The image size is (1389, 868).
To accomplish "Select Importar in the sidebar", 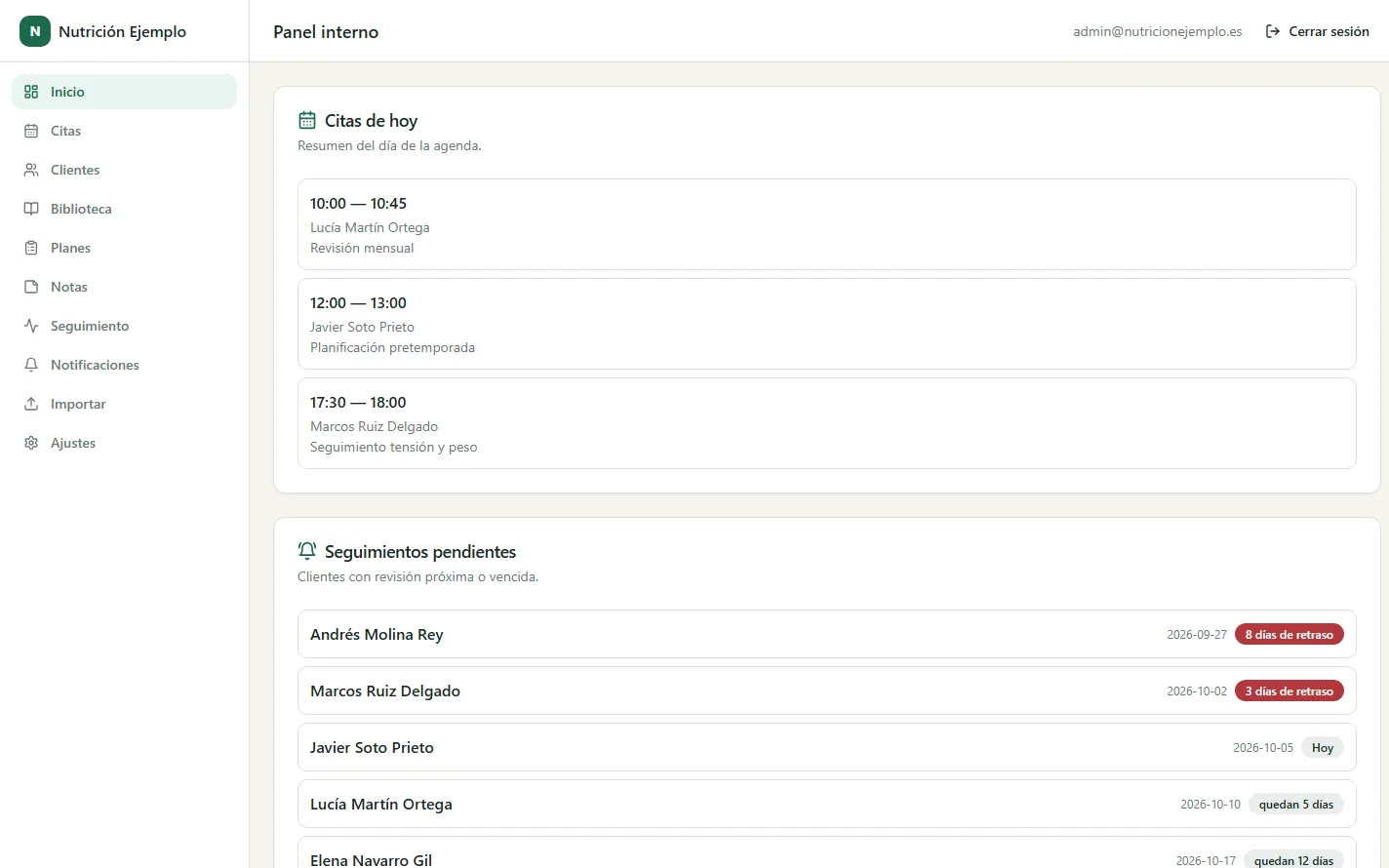I will pos(124,404).
